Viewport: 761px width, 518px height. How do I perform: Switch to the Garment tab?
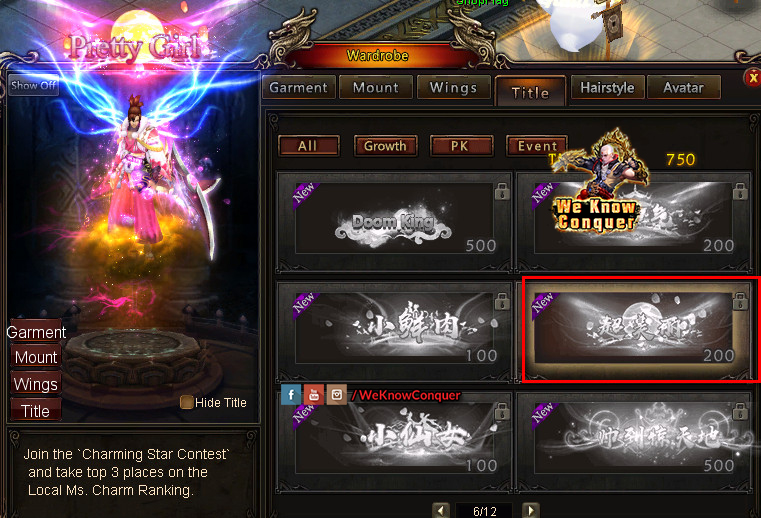coord(298,87)
